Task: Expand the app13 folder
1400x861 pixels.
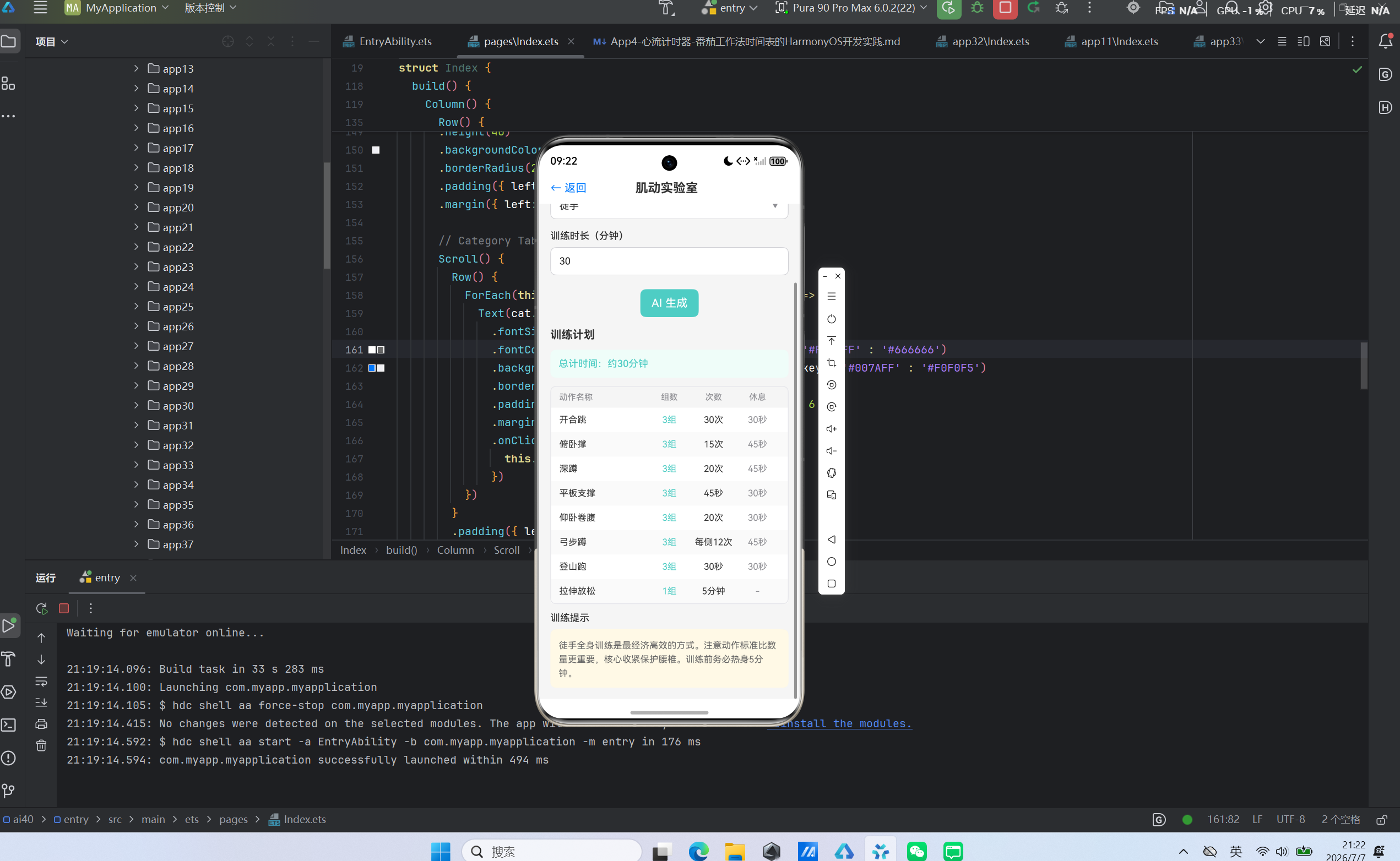Action: coord(137,68)
